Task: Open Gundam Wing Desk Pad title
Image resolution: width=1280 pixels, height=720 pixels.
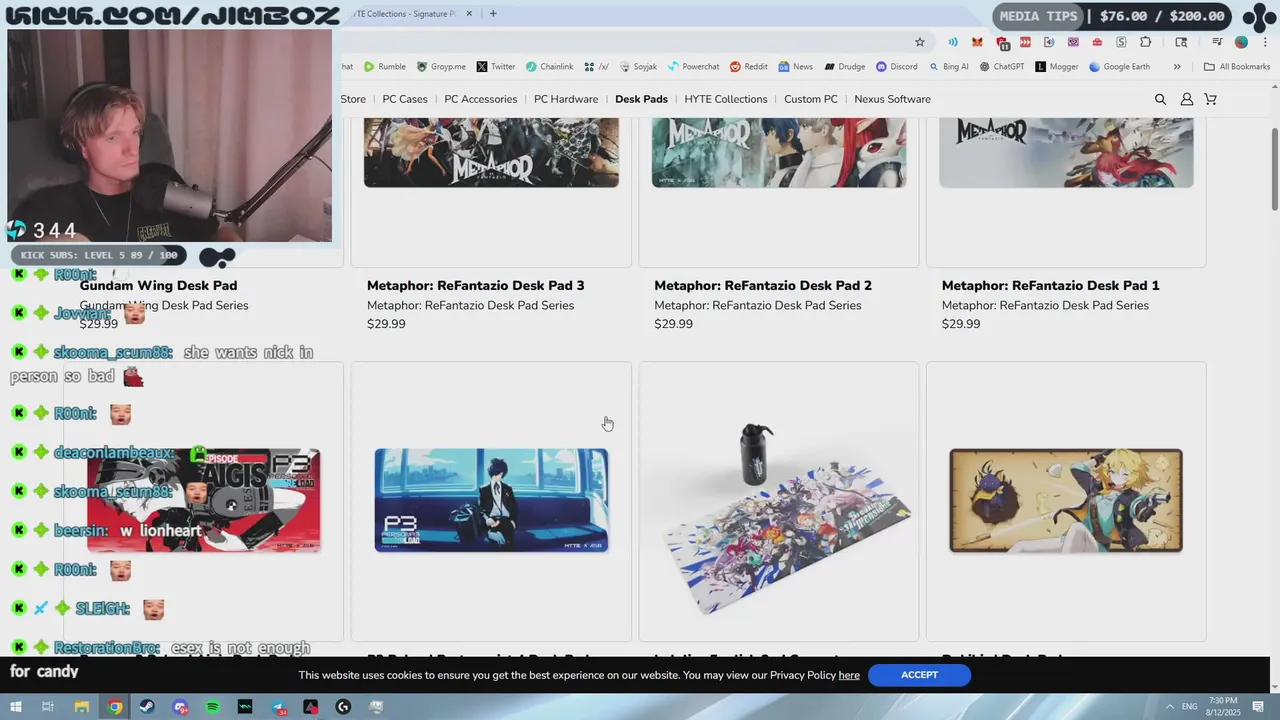Action: [158, 286]
